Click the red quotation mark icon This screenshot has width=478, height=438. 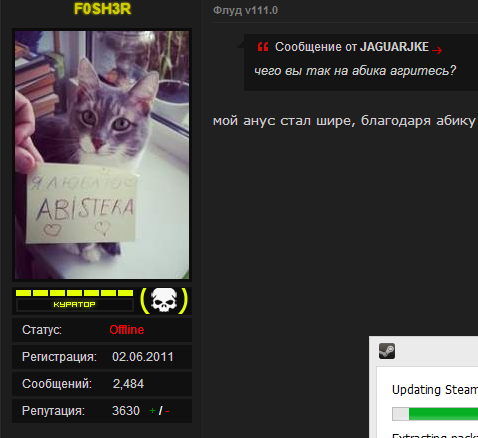263,47
